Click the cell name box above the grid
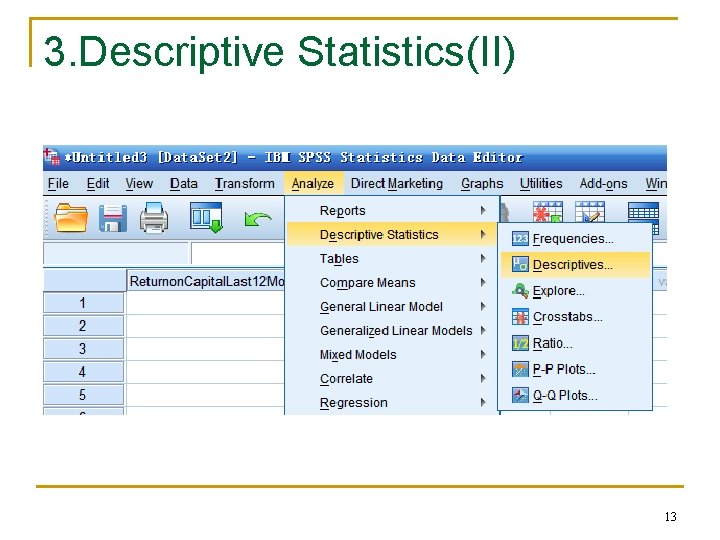The height and width of the screenshot is (540, 720). point(116,253)
